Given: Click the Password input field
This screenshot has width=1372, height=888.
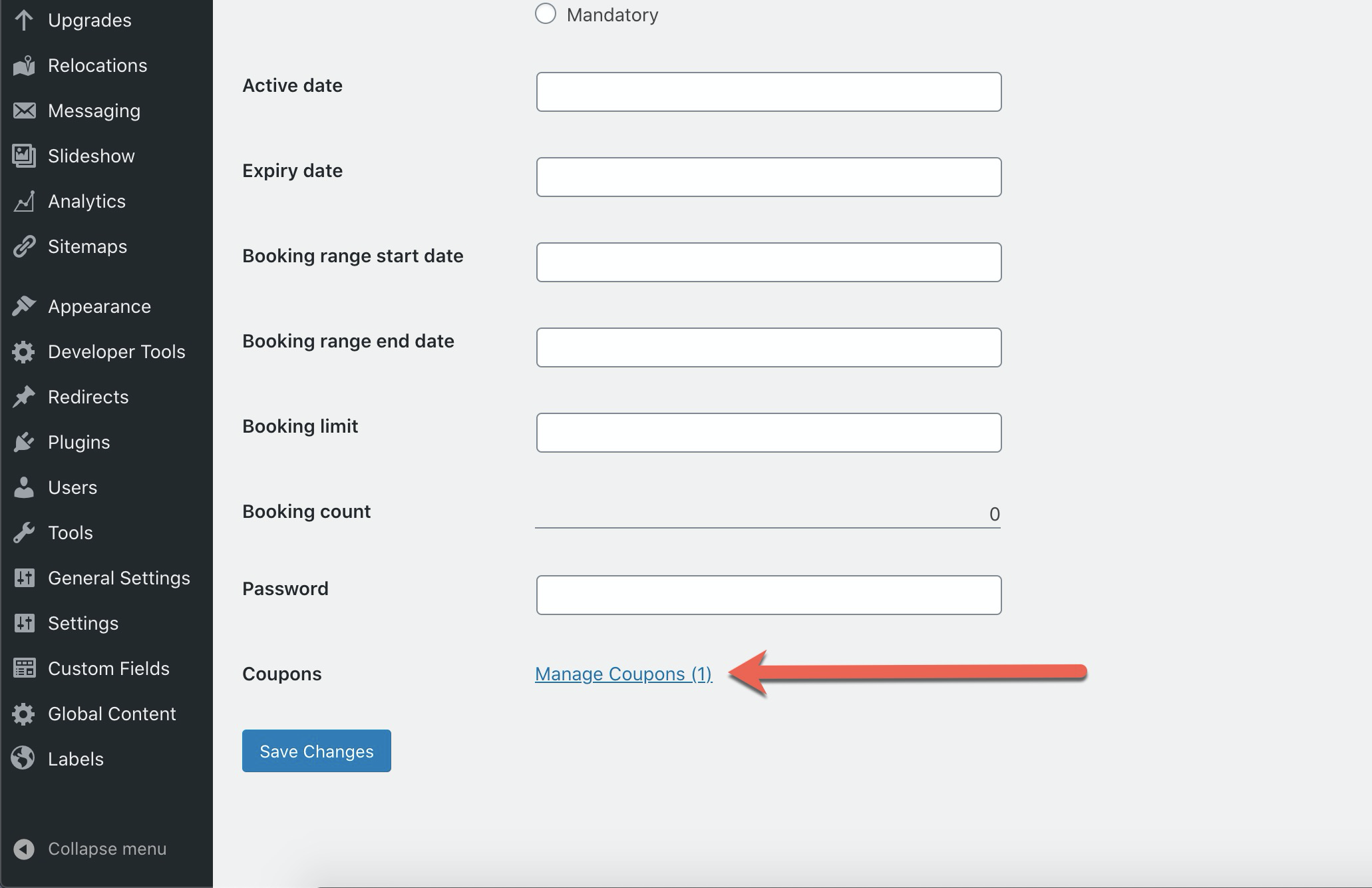Looking at the screenshot, I should coord(769,595).
